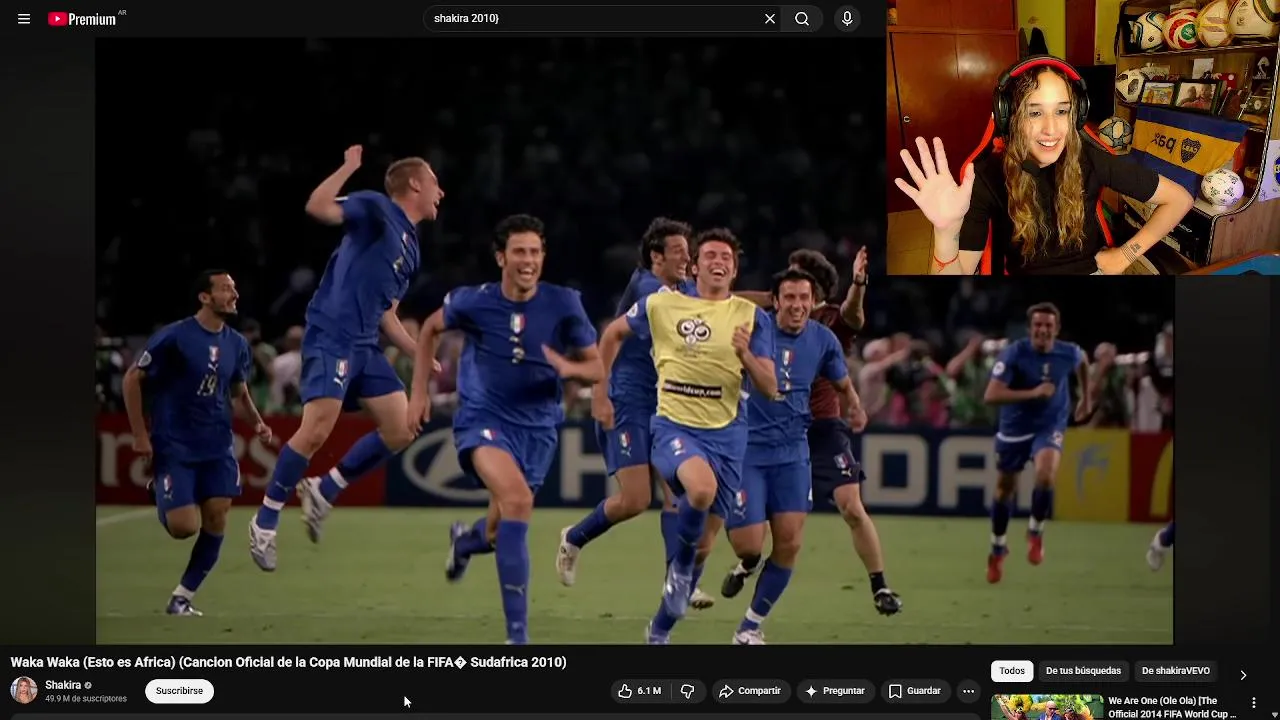
Task: Select the Todos filter chip
Action: (1012, 671)
